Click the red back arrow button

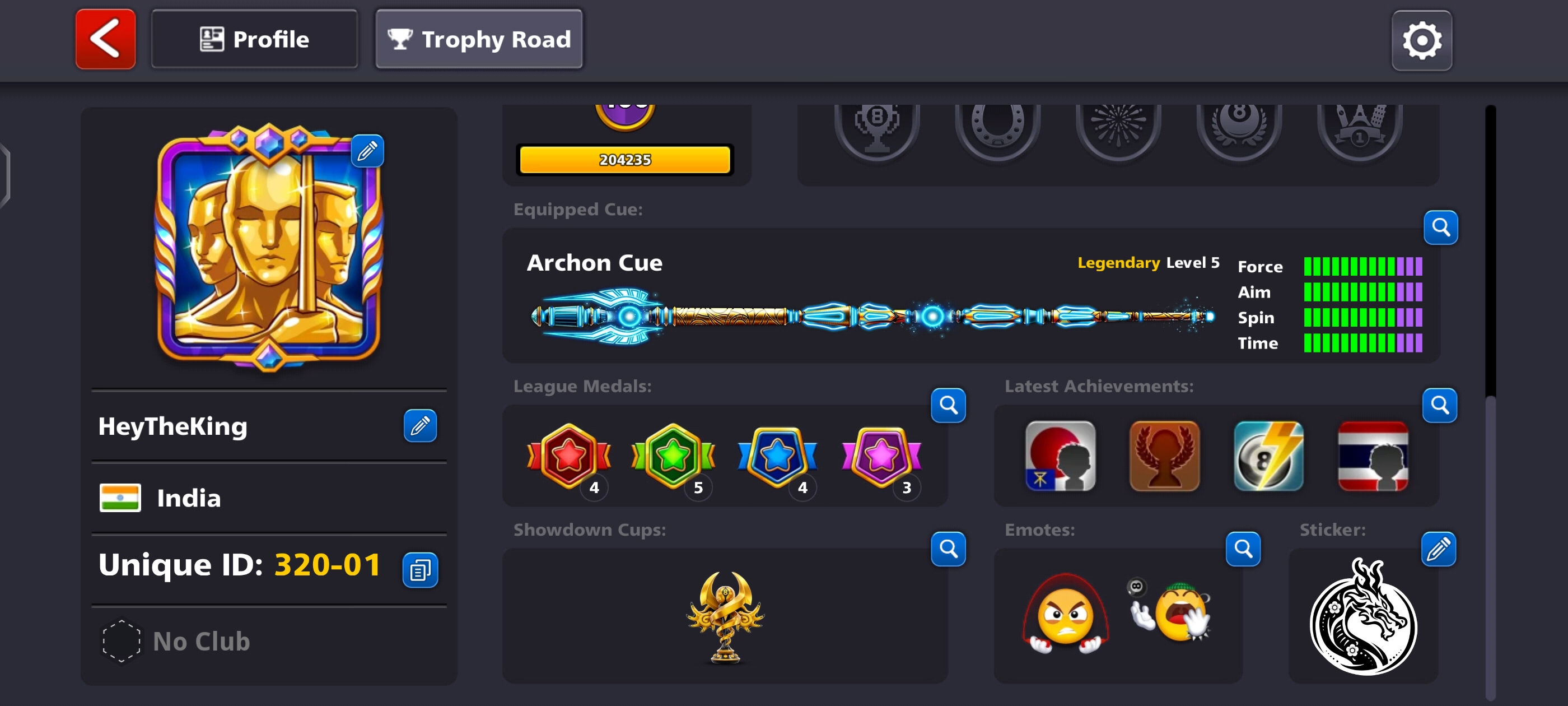[x=105, y=39]
